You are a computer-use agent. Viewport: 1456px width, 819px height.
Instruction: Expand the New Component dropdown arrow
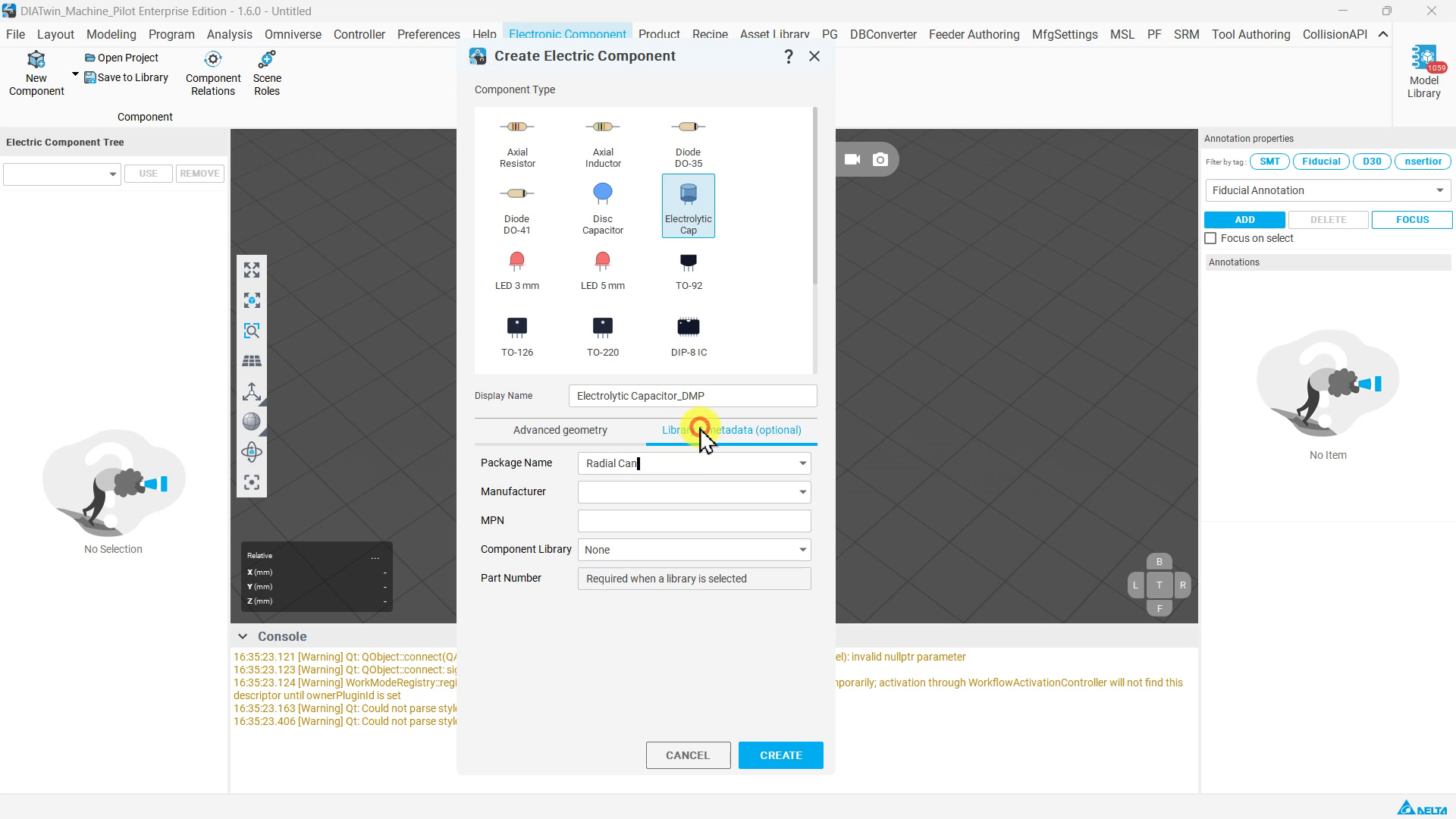[75, 74]
